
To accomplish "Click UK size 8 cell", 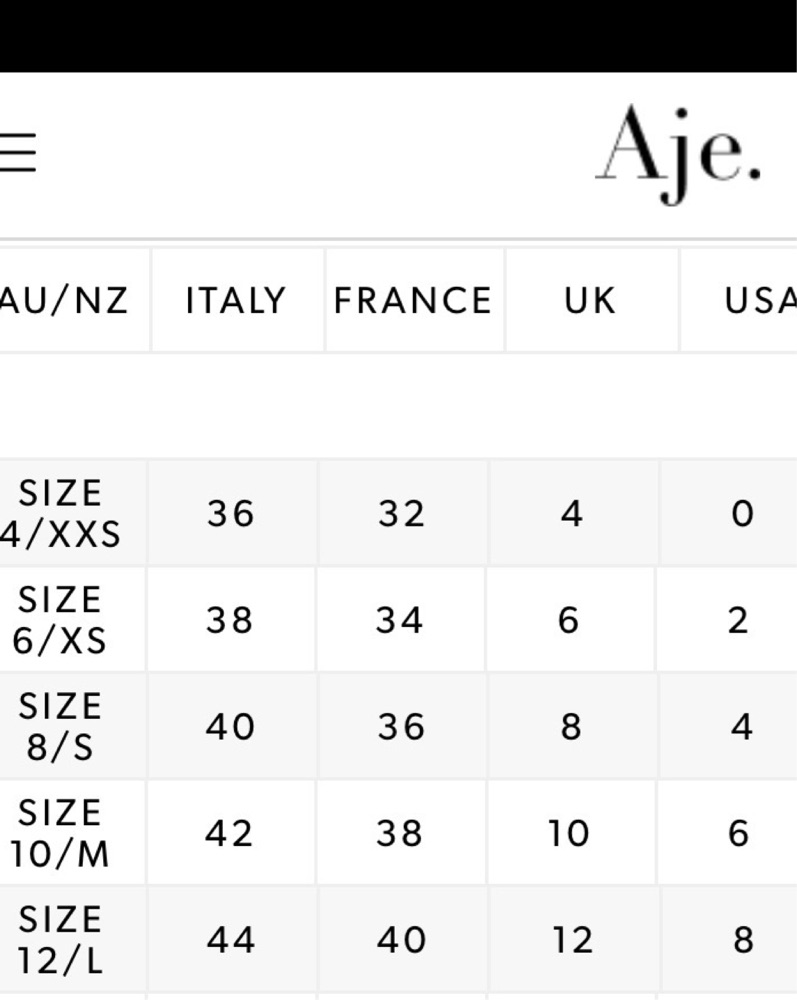I will (571, 726).
